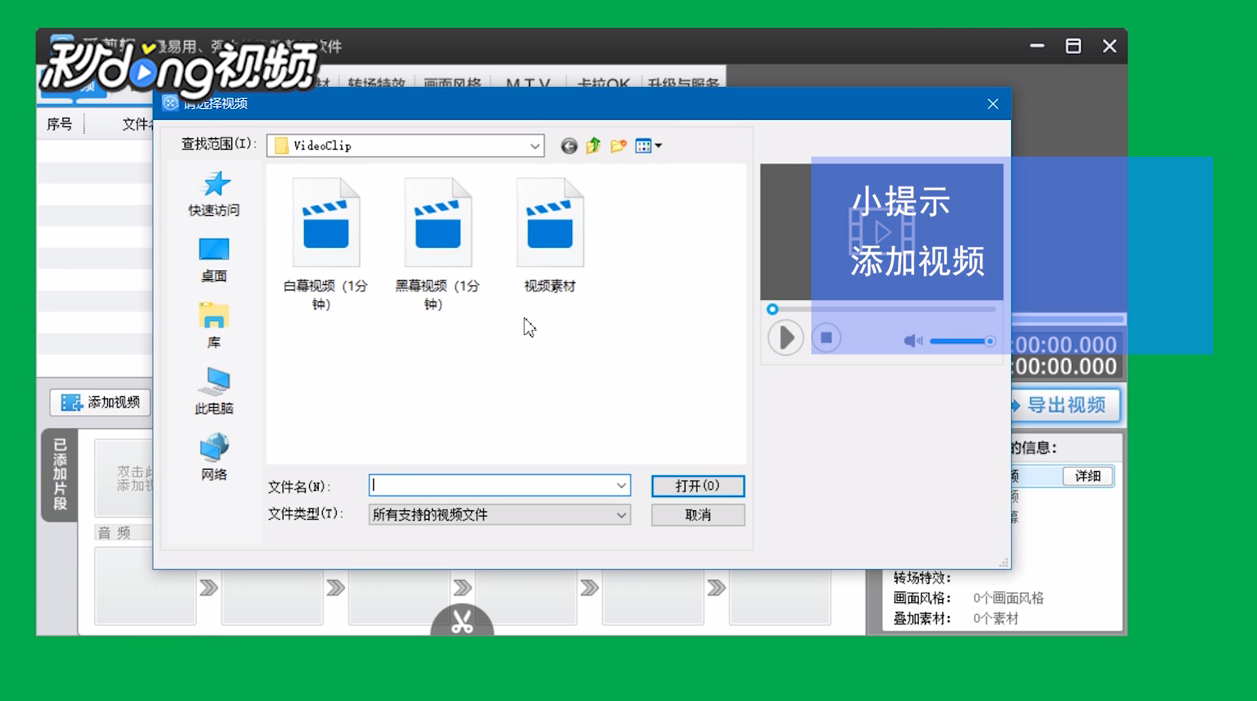Switch to the 转场特效 tab

coord(376,84)
